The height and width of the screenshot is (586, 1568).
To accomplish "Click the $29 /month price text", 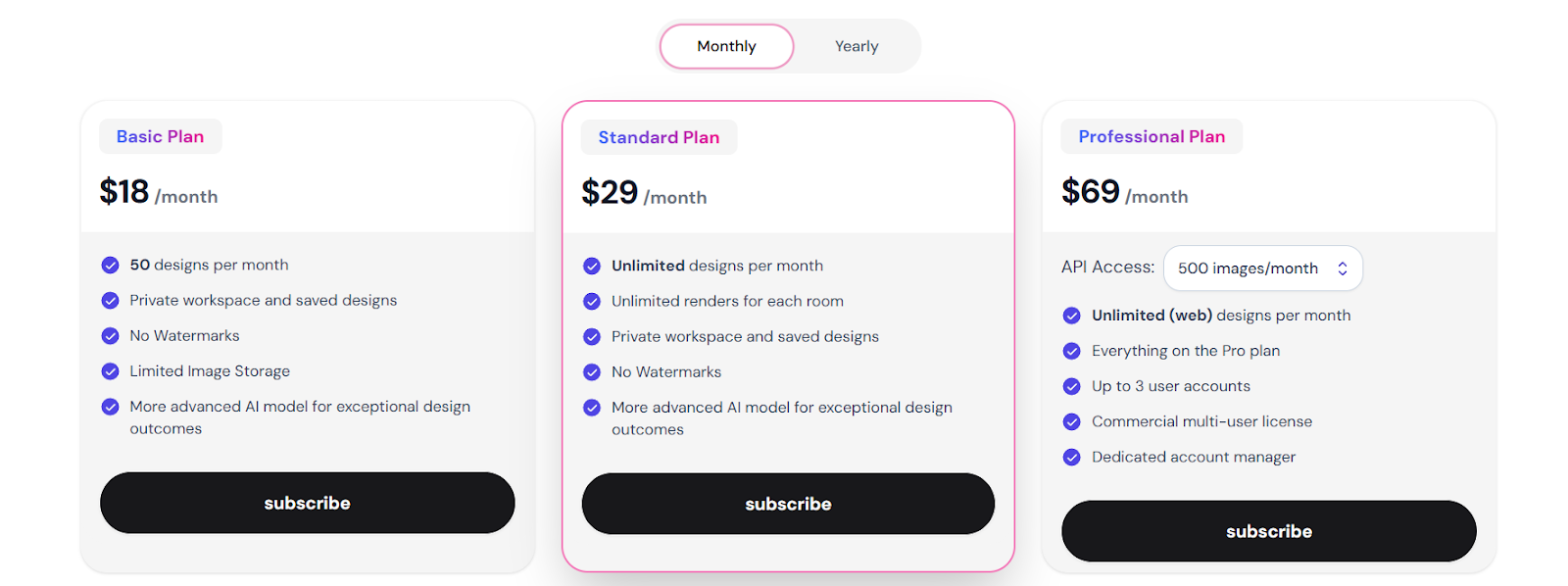I will (x=644, y=193).
